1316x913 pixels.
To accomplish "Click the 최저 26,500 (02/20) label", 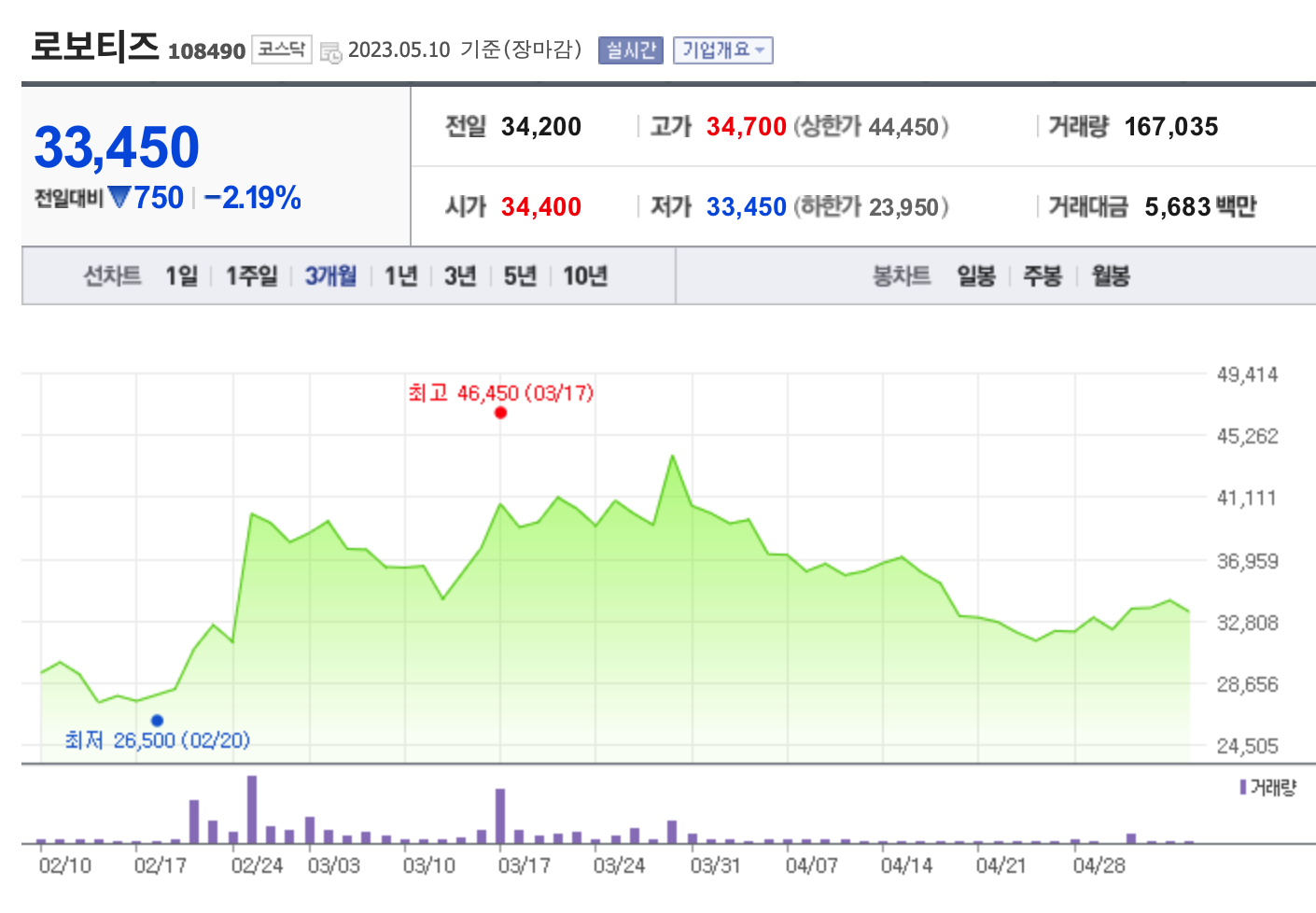I will [157, 740].
